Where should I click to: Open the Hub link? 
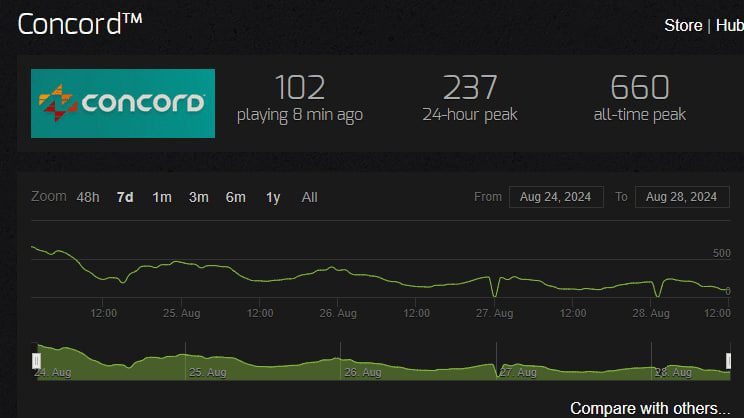tap(729, 25)
